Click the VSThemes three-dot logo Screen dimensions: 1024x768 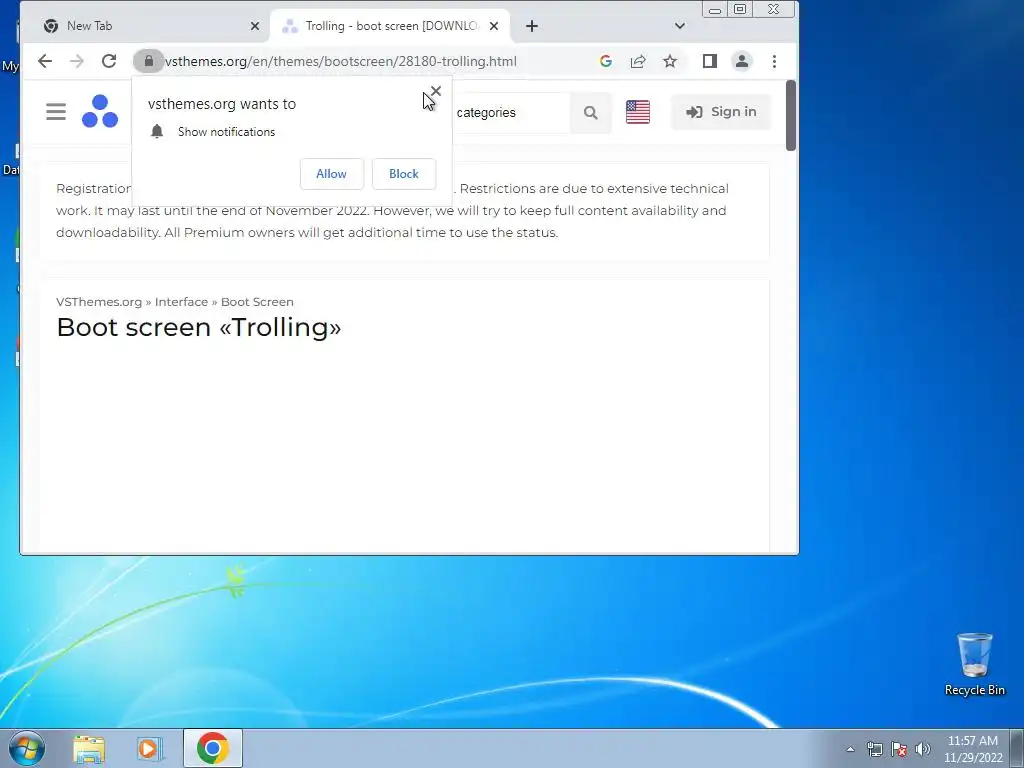click(100, 112)
